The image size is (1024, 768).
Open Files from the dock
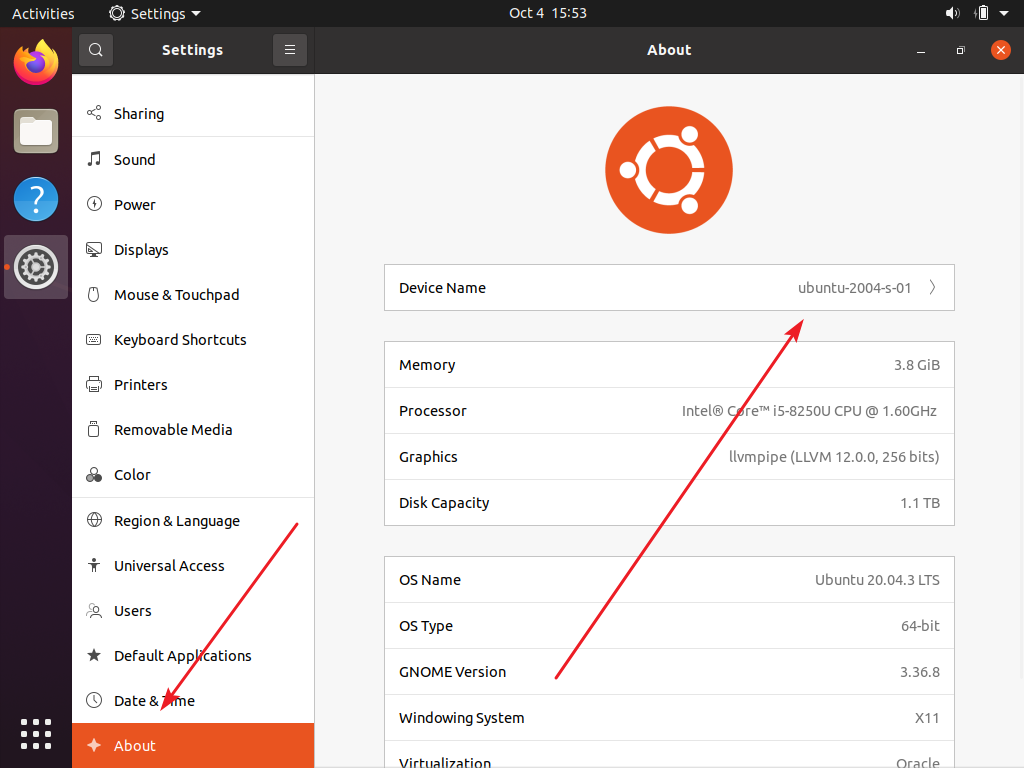coord(36,131)
